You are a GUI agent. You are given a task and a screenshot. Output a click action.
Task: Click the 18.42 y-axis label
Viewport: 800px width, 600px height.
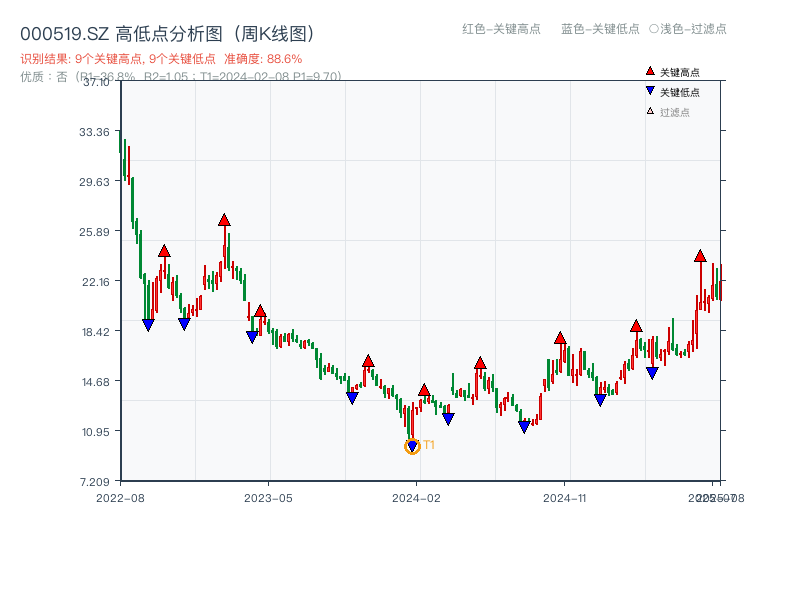tap(95, 332)
